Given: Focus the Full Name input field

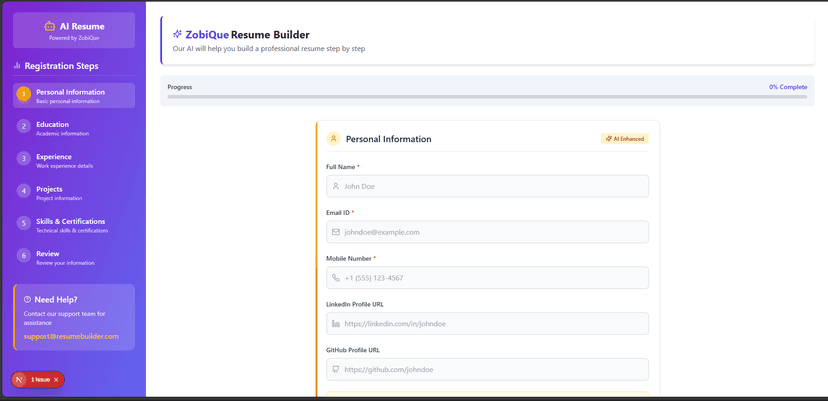Looking at the screenshot, I should click(x=487, y=186).
